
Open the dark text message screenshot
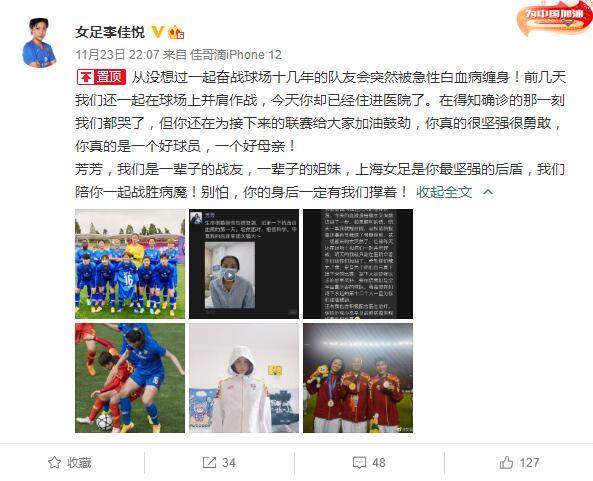[358, 264]
